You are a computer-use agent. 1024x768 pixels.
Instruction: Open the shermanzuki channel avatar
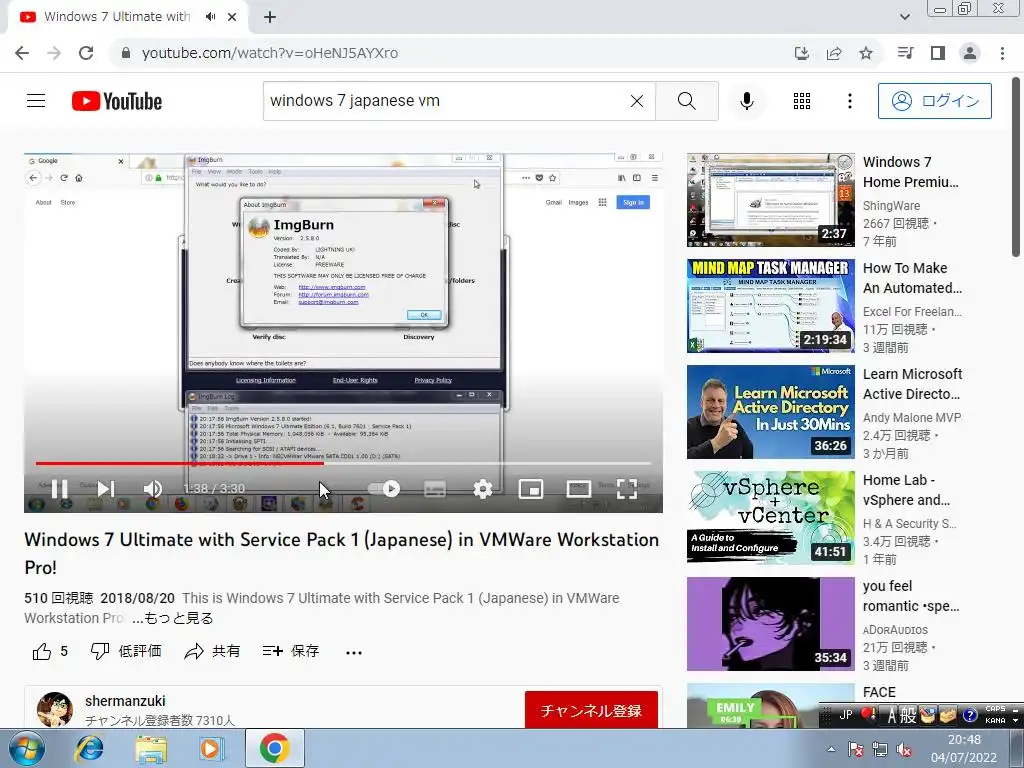[x=55, y=710]
